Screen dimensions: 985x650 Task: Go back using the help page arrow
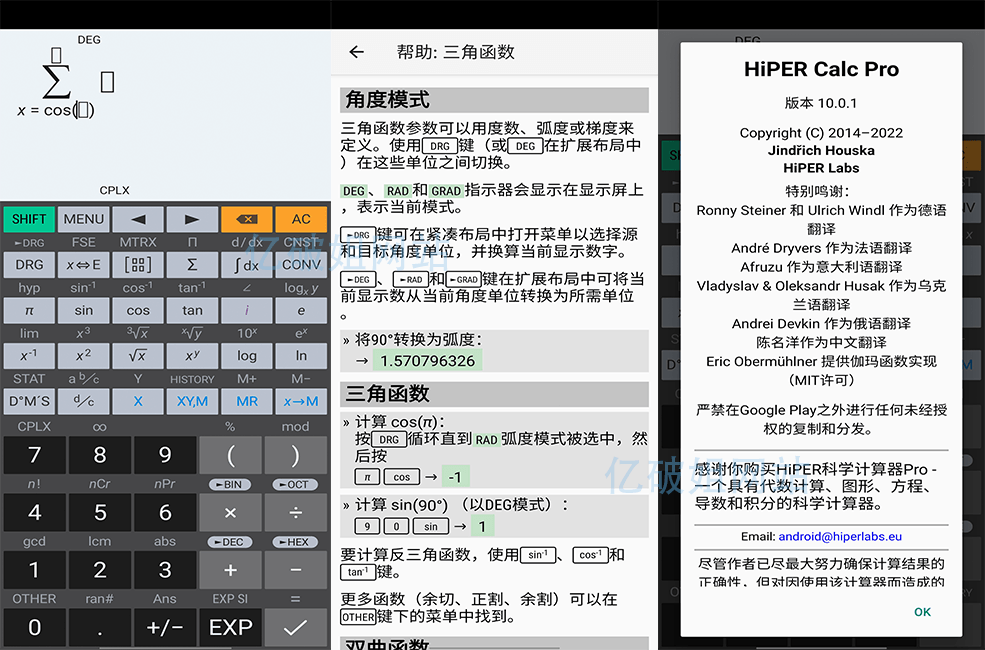[356, 52]
